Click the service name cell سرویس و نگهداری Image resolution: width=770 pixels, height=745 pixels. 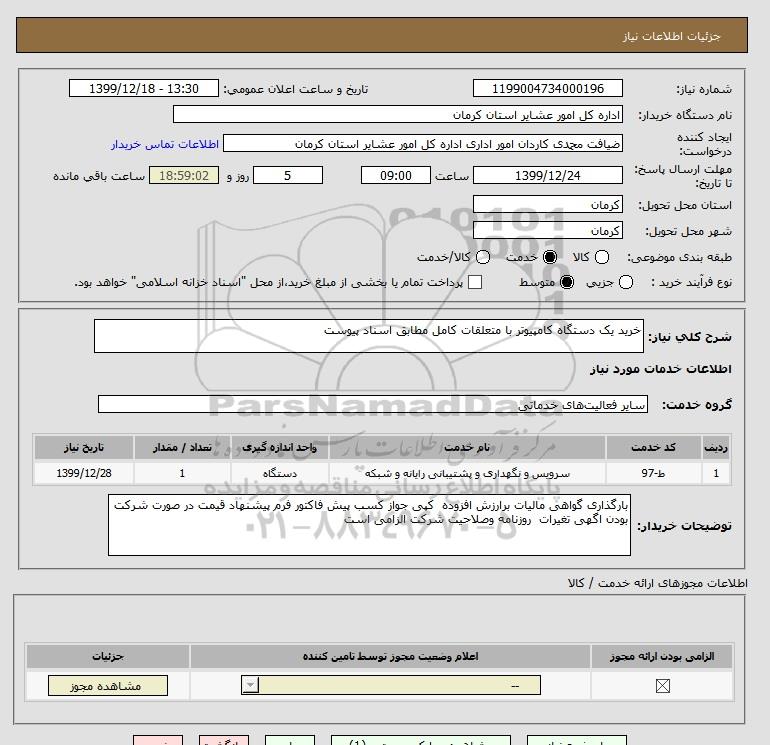[x=467, y=473]
